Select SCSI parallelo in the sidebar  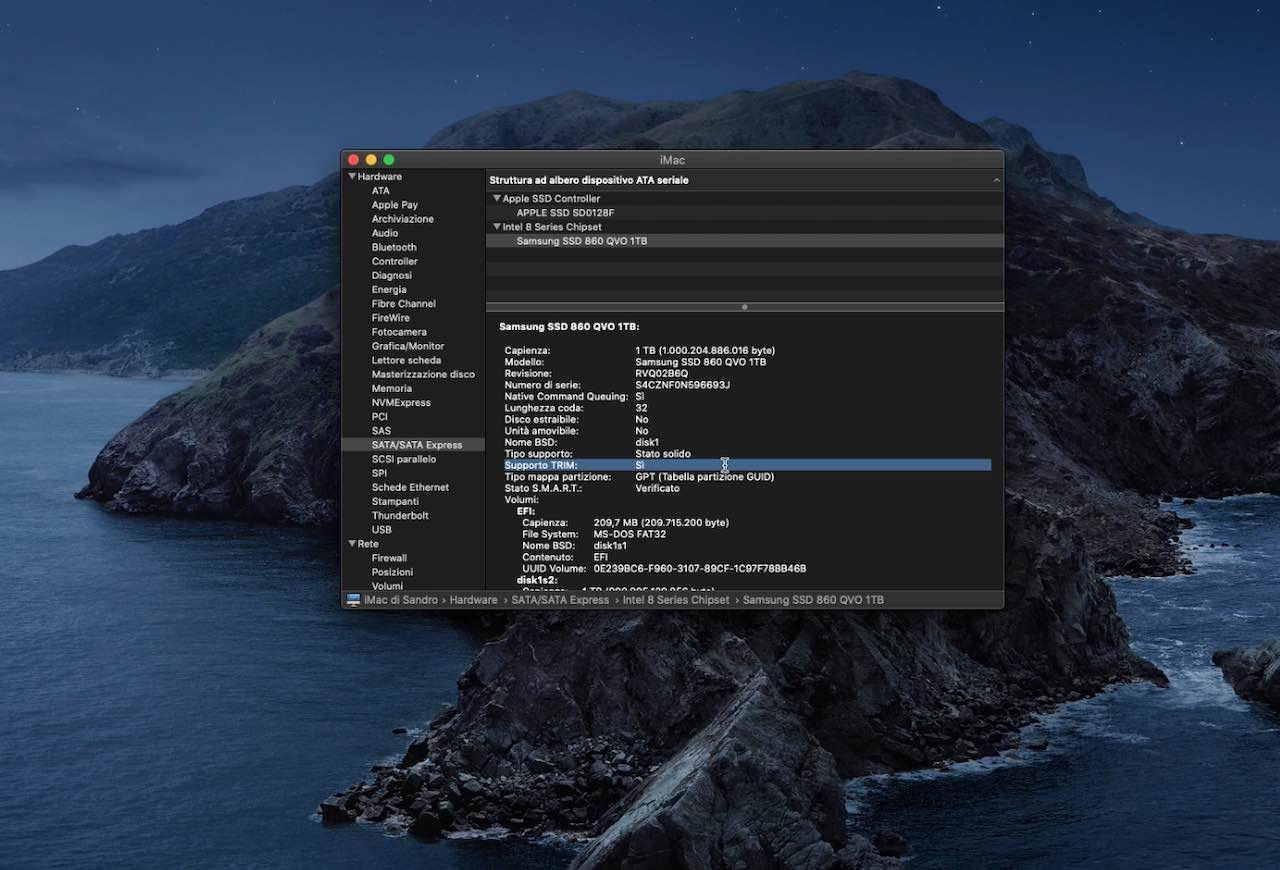pyautogui.click(x=404, y=459)
